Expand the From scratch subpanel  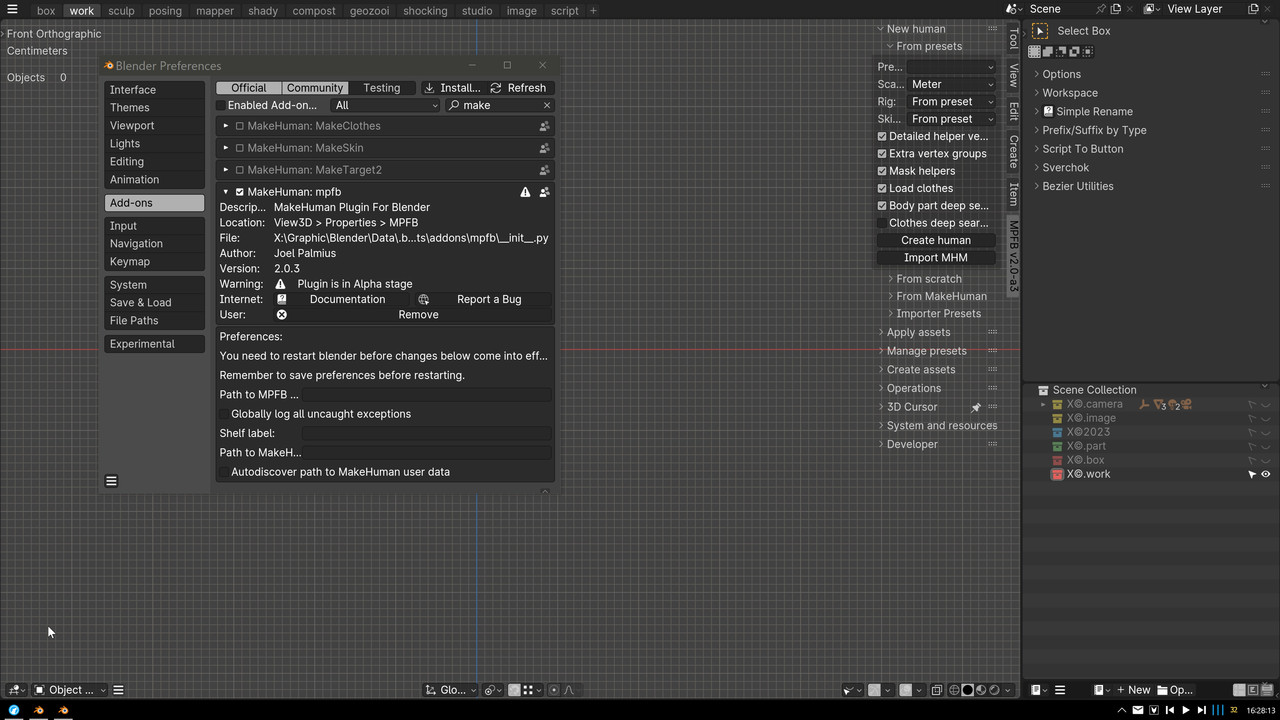click(x=928, y=279)
